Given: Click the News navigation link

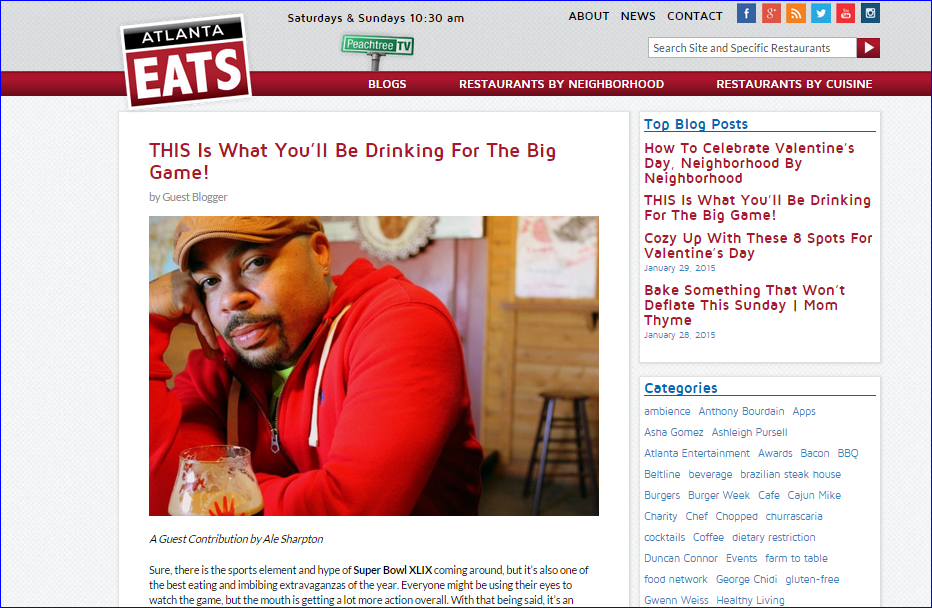Looking at the screenshot, I should (x=638, y=16).
